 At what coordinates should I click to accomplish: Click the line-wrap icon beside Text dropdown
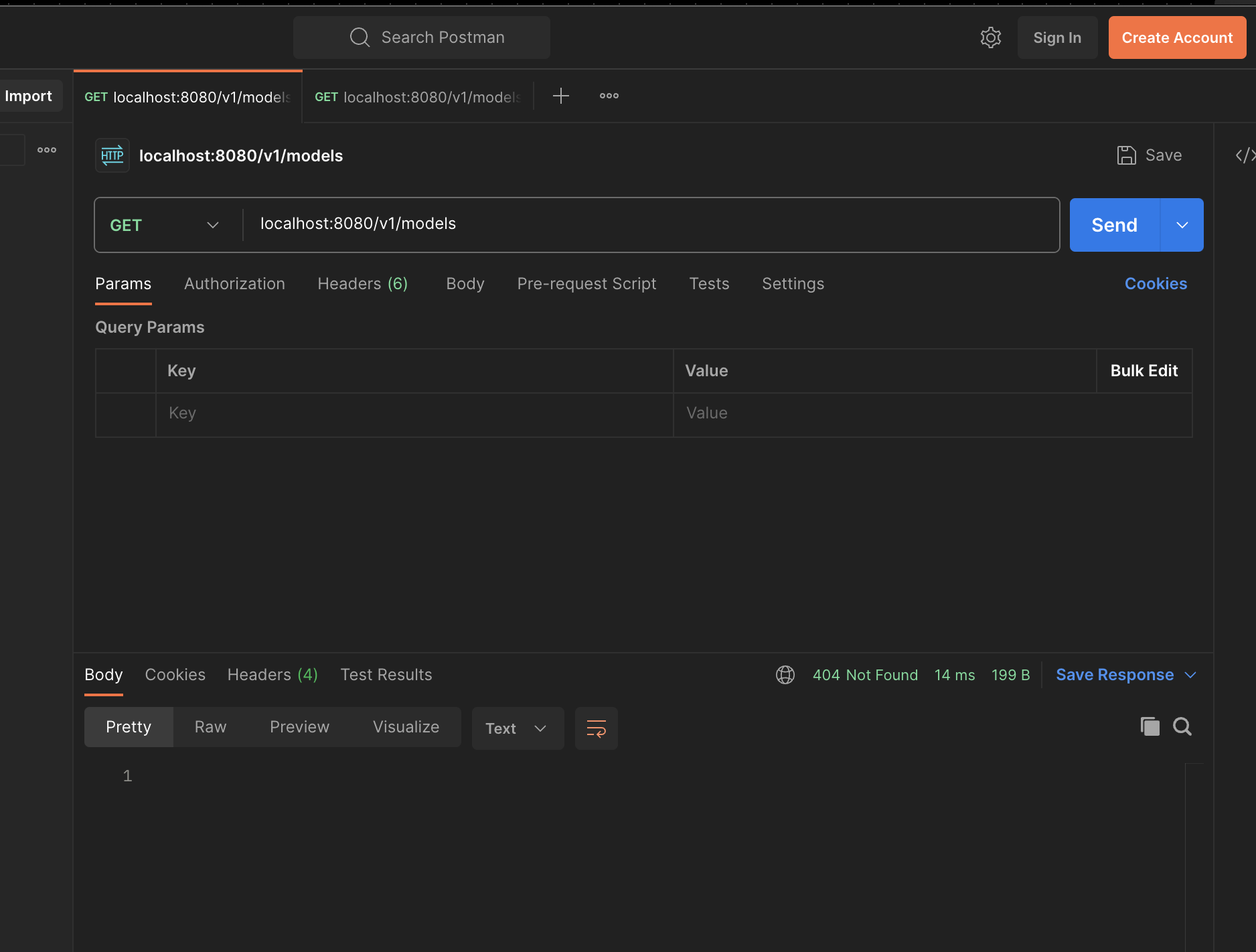tap(596, 728)
